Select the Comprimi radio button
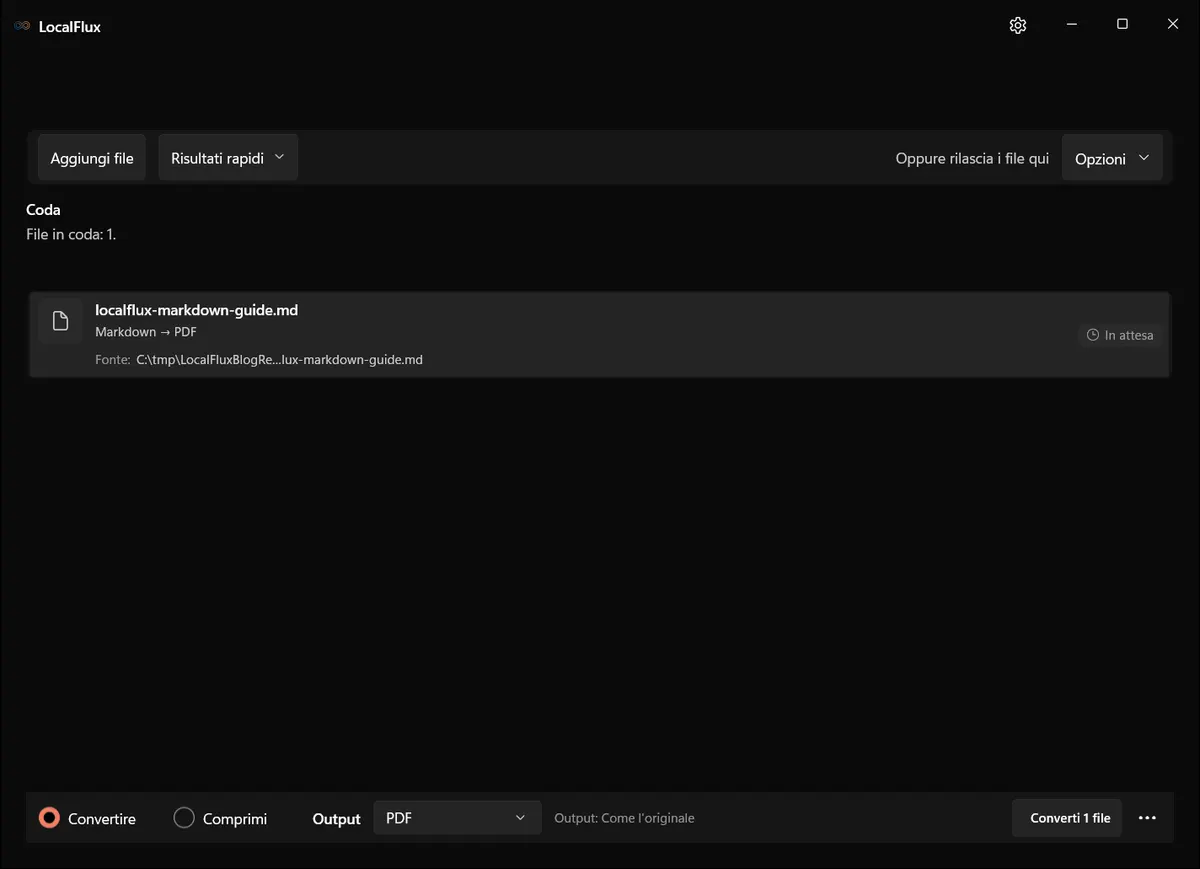Screen dimensions: 1200x869 184,818
